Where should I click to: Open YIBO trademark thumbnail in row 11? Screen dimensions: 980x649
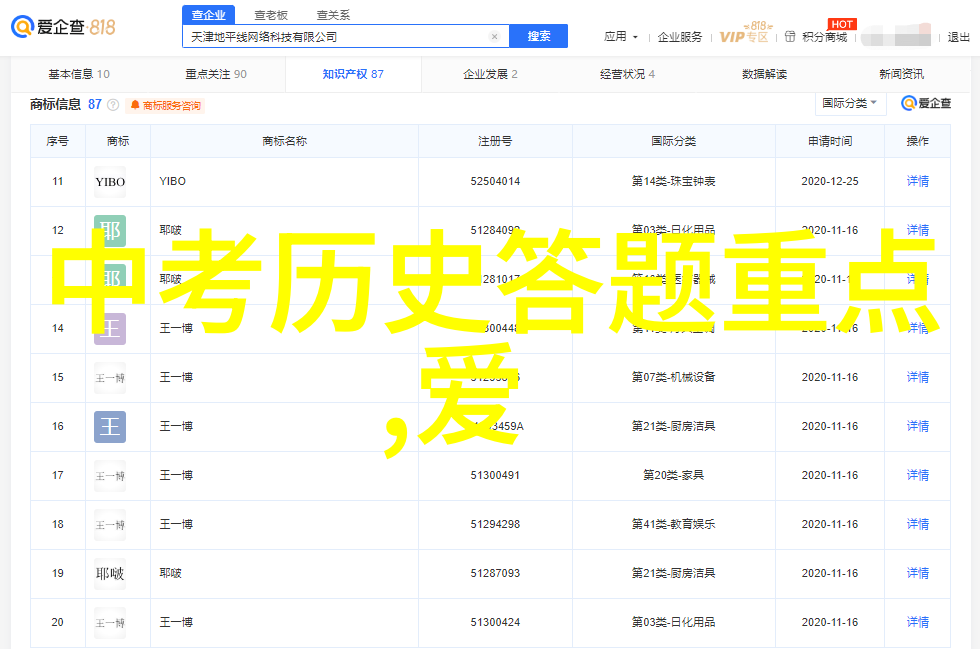(x=110, y=182)
